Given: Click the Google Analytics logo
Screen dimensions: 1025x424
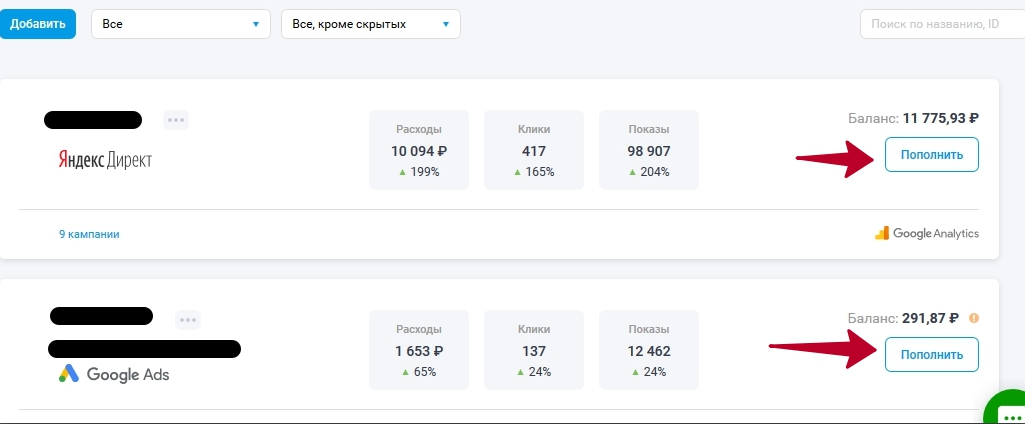Looking at the screenshot, I should (x=926, y=233).
